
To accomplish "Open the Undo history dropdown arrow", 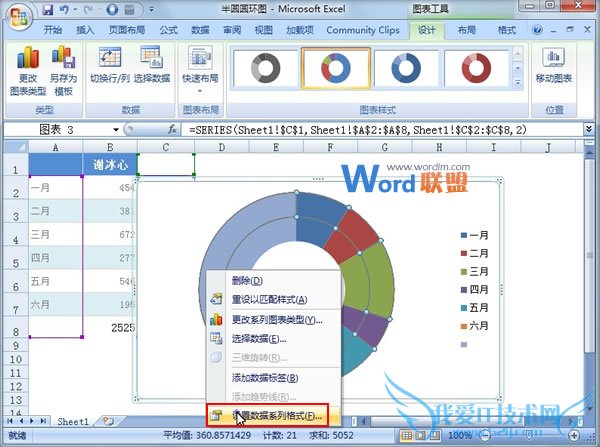I will [x=75, y=9].
